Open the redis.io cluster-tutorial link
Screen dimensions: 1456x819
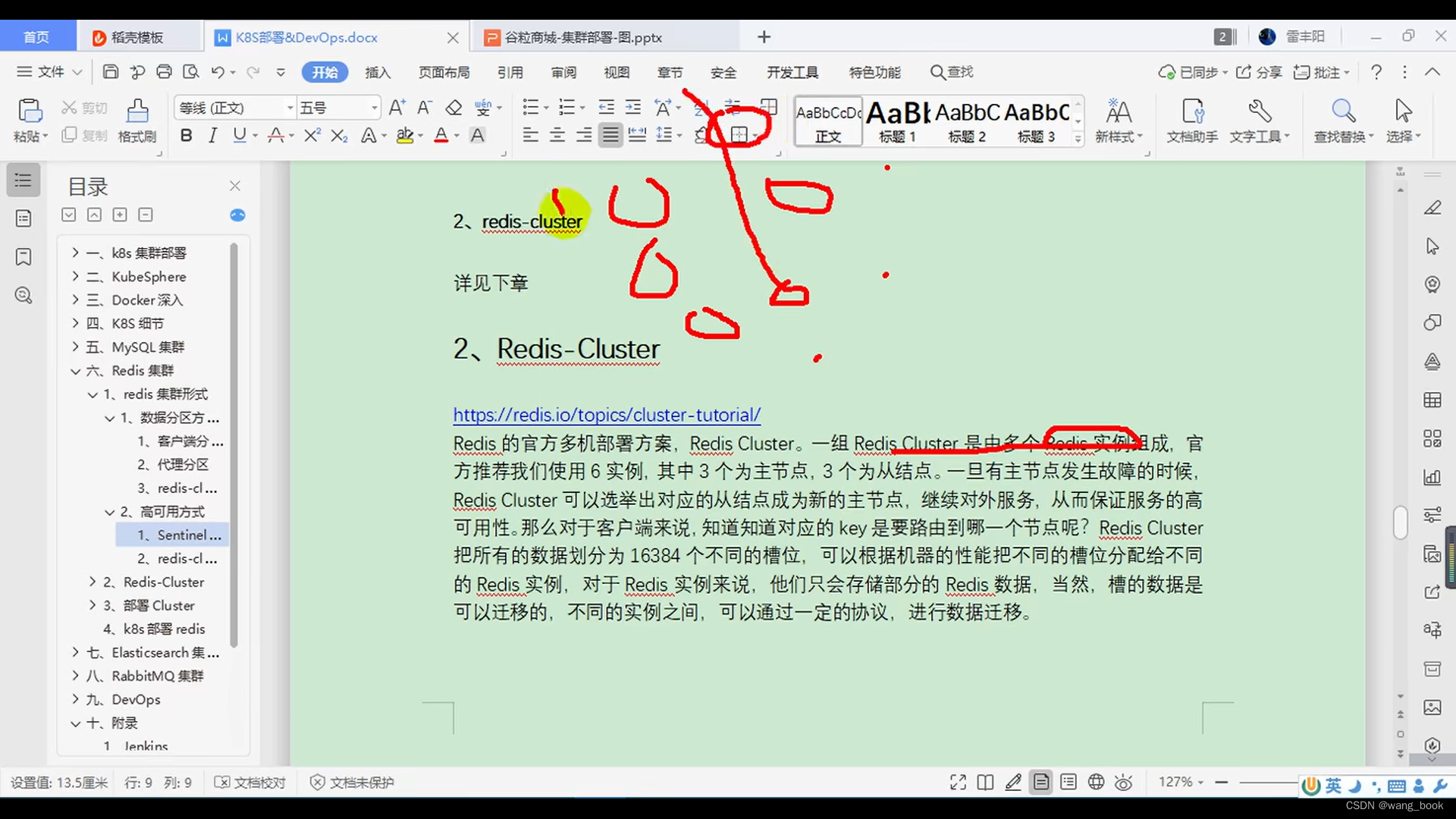coord(607,415)
